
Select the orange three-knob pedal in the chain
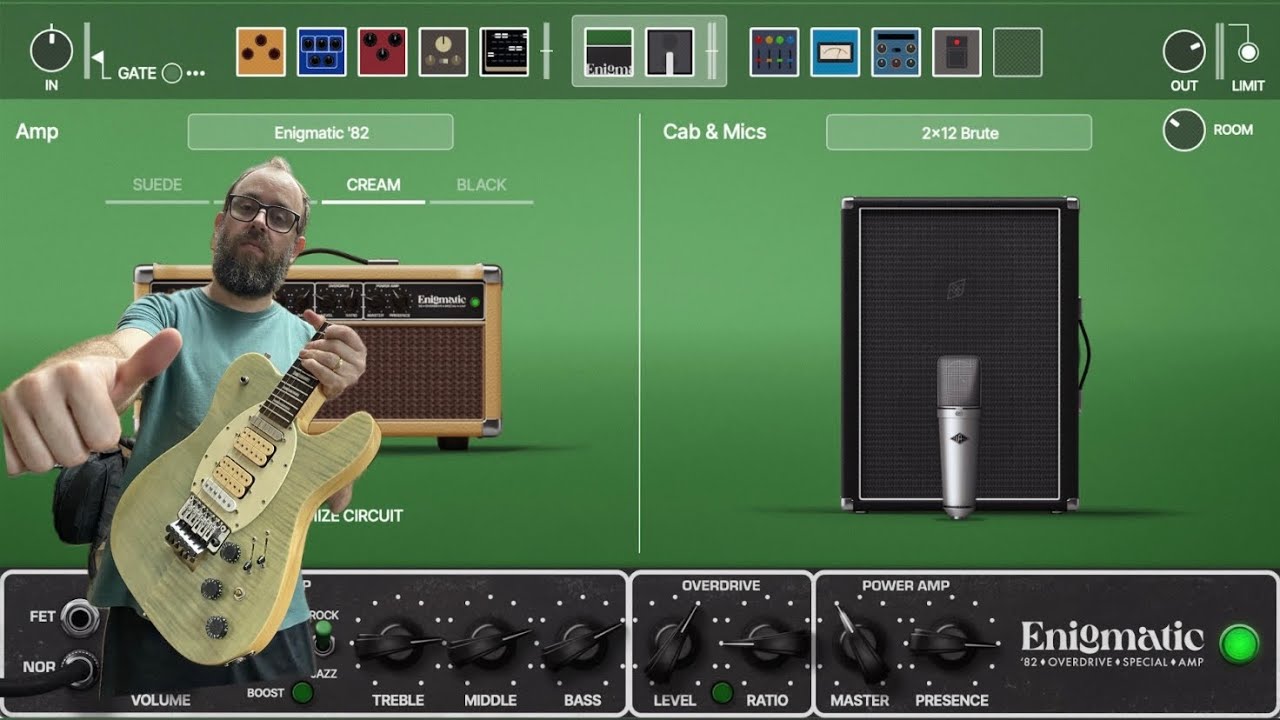click(x=261, y=52)
